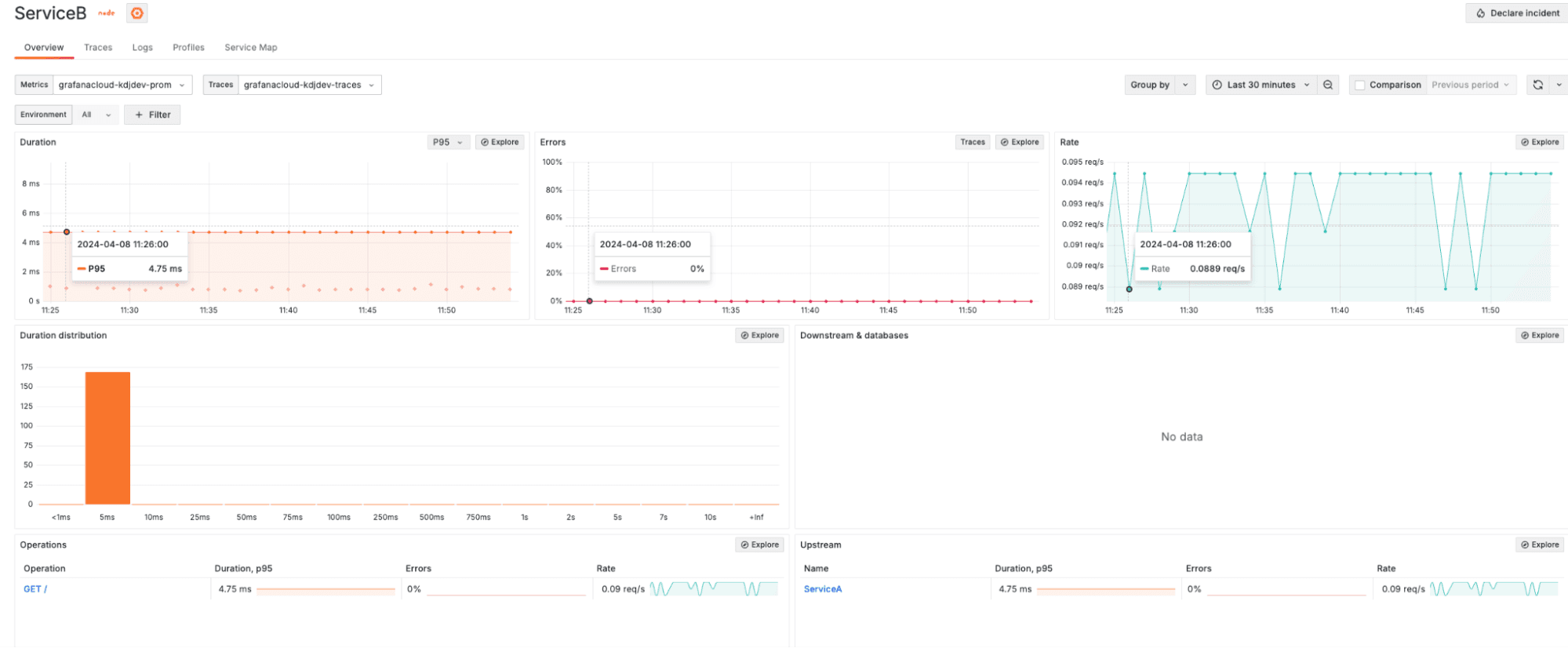
Task: Open the GET / operation link
Action: 35,589
